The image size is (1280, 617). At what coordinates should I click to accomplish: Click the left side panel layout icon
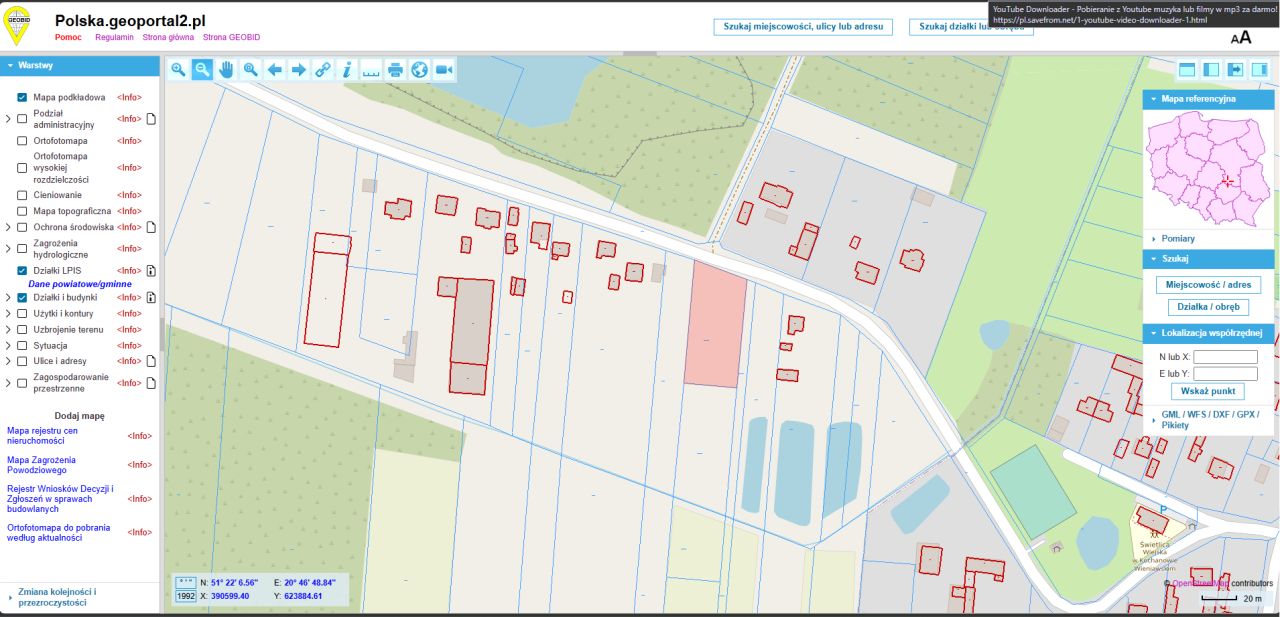[1211, 69]
